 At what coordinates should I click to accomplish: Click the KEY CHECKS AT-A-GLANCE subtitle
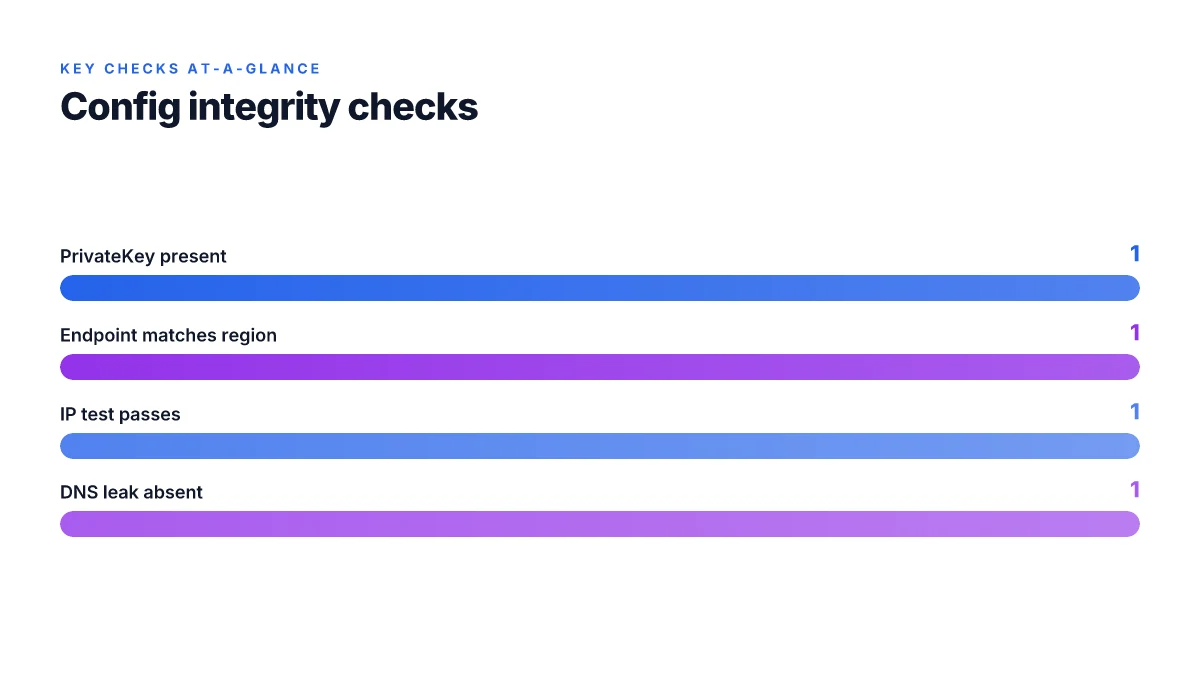click(190, 69)
